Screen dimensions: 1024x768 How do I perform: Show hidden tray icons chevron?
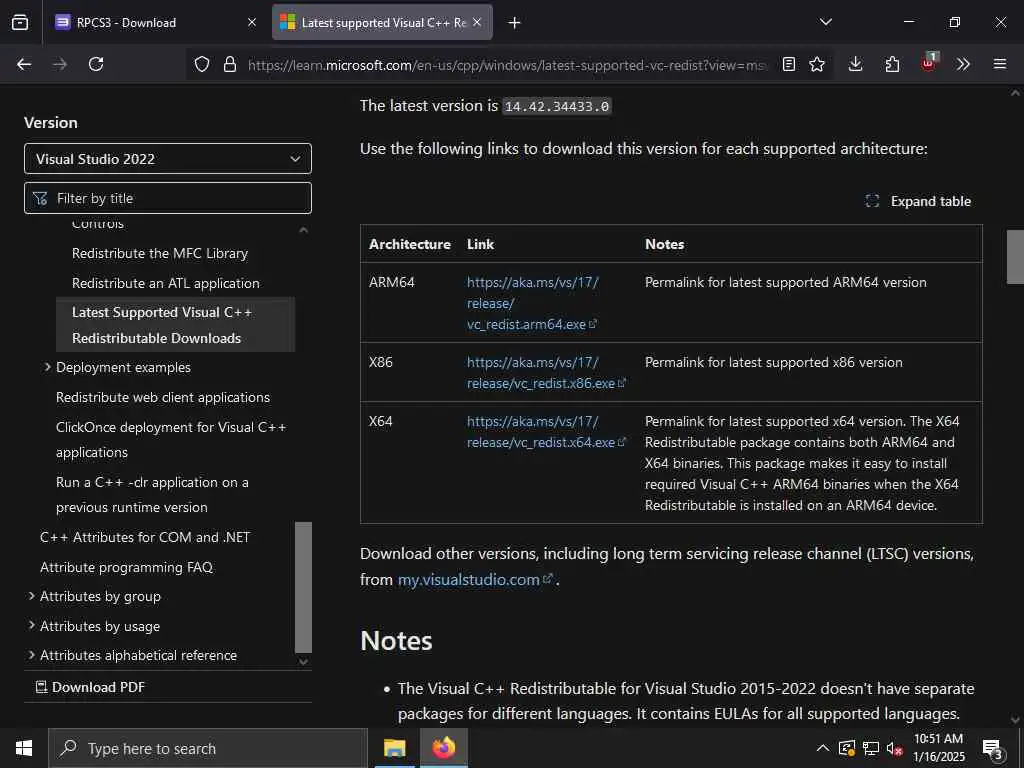click(823, 748)
